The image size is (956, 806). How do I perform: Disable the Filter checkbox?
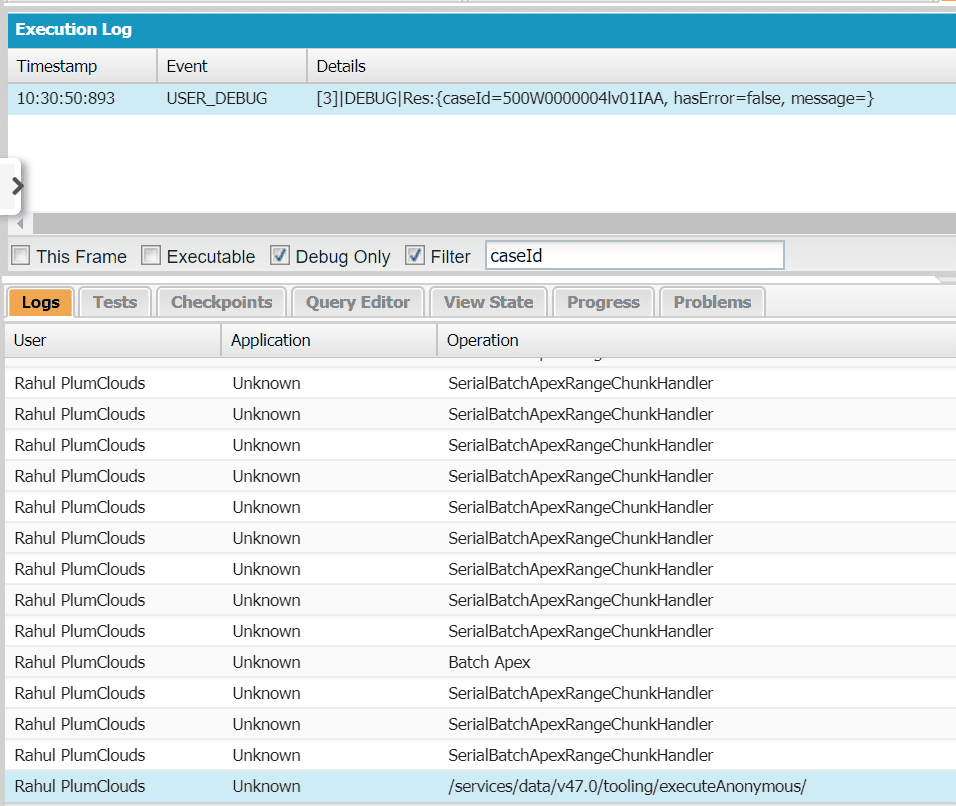[415, 256]
